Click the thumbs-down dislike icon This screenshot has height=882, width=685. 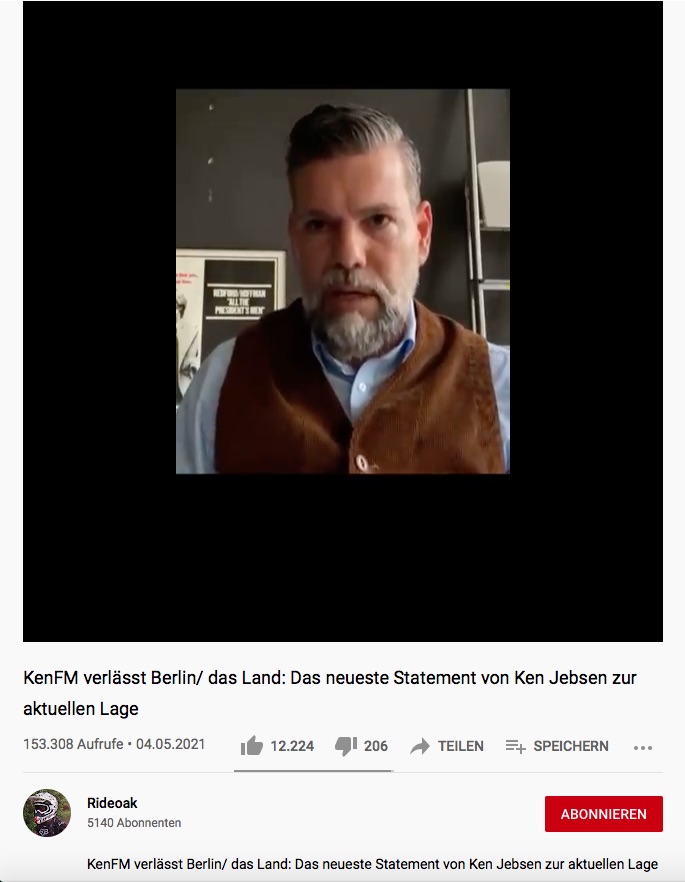click(x=345, y=746)
